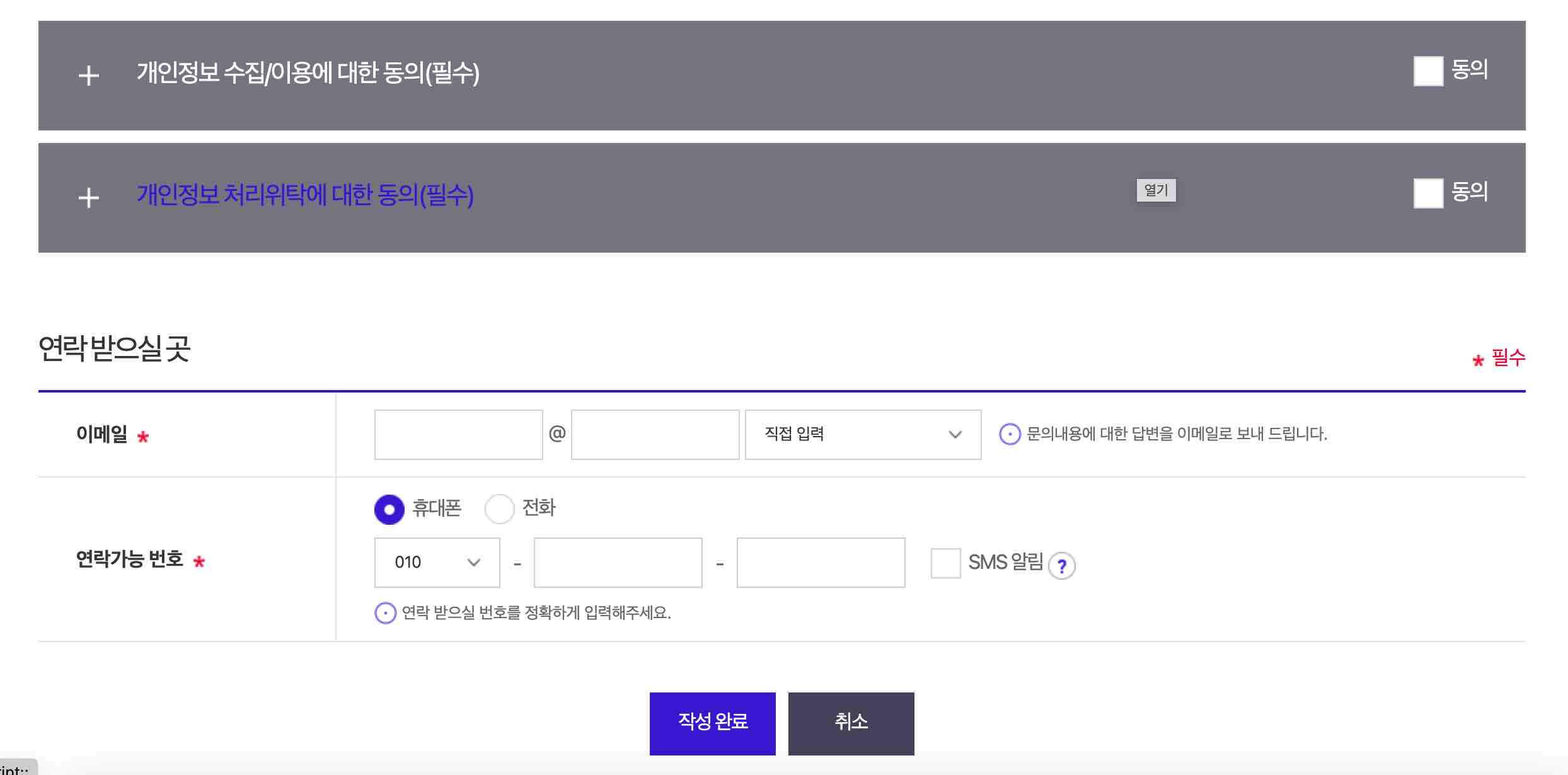Select the 전화 radio button
This screenshot has height=775, width=1568.
click(499, 509)
